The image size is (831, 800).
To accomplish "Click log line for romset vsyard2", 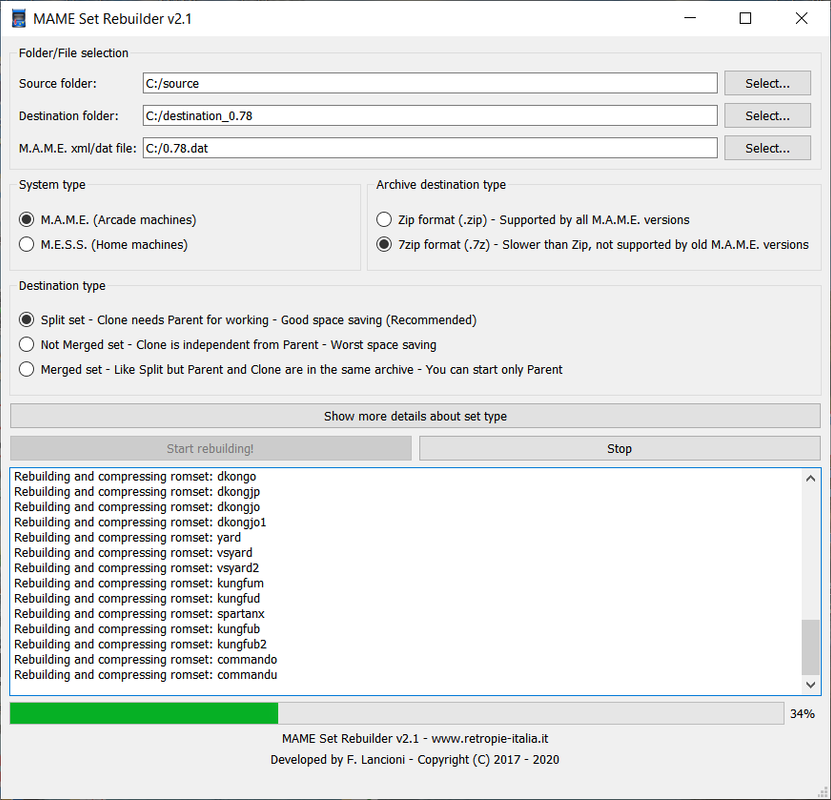I will 137,568.
